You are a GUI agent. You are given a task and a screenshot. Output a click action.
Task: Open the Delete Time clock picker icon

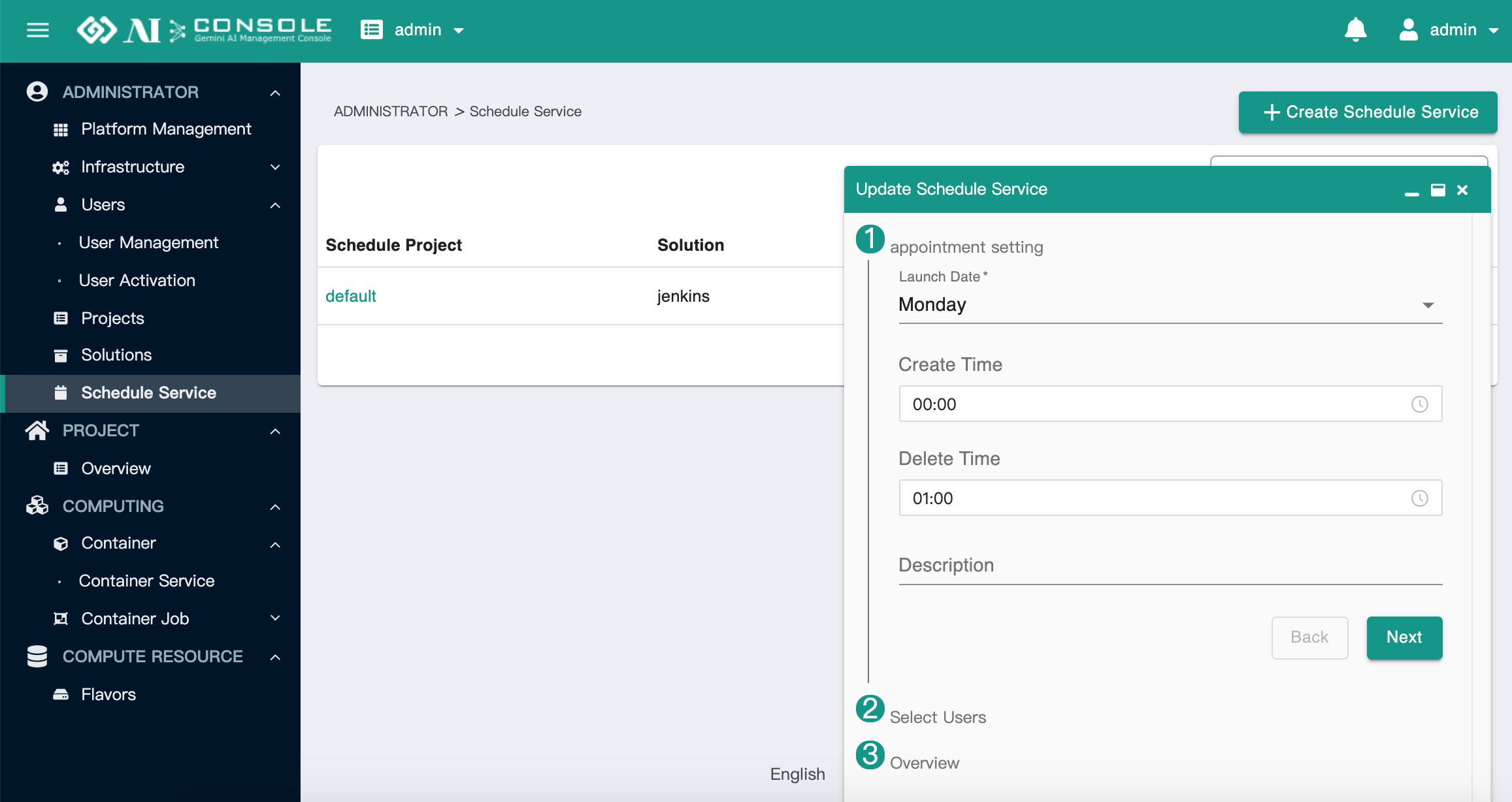[1419, 498]
